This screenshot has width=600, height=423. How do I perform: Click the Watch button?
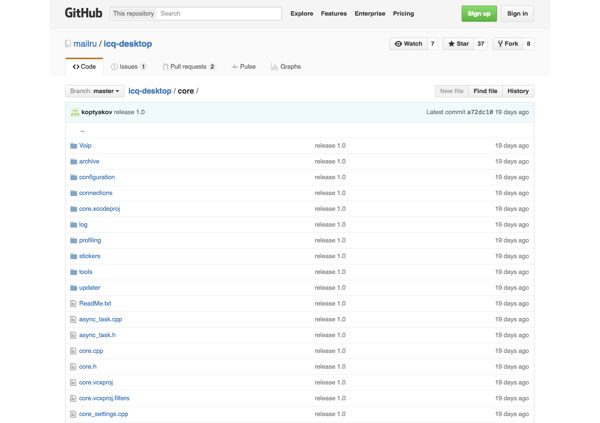point(408,44)
